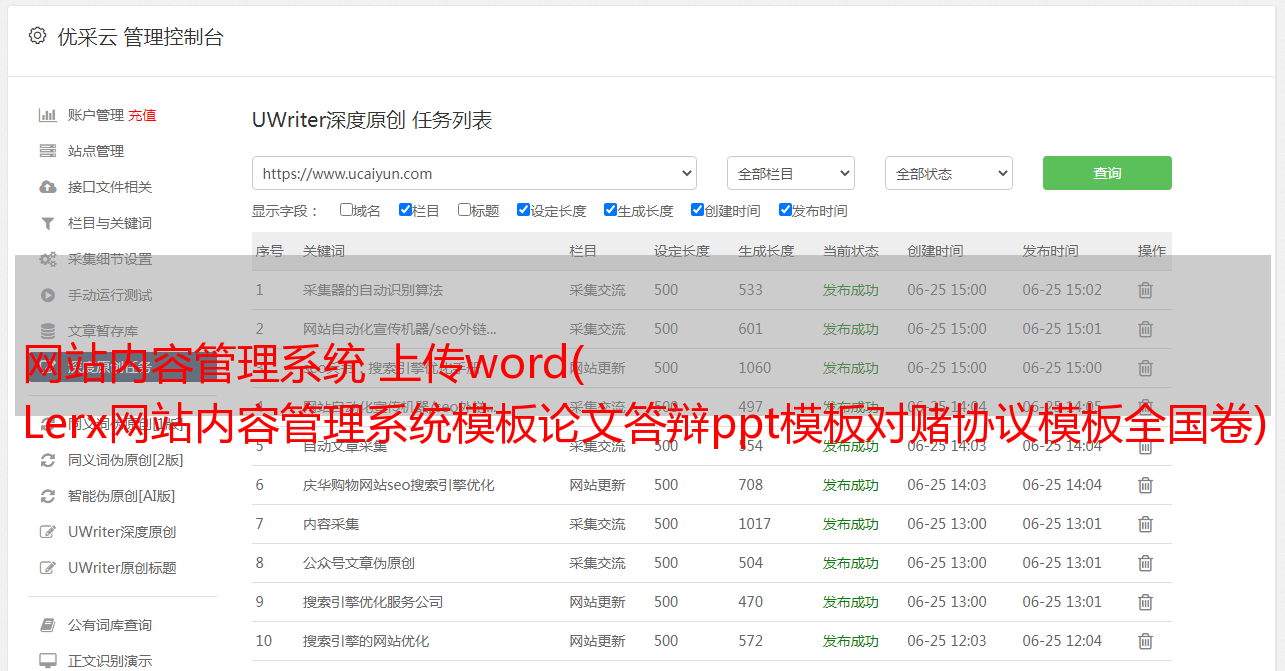Disable the 发布时间 field checkbox
Viewport: 1285px width, 671px height.
click(785, 210)
